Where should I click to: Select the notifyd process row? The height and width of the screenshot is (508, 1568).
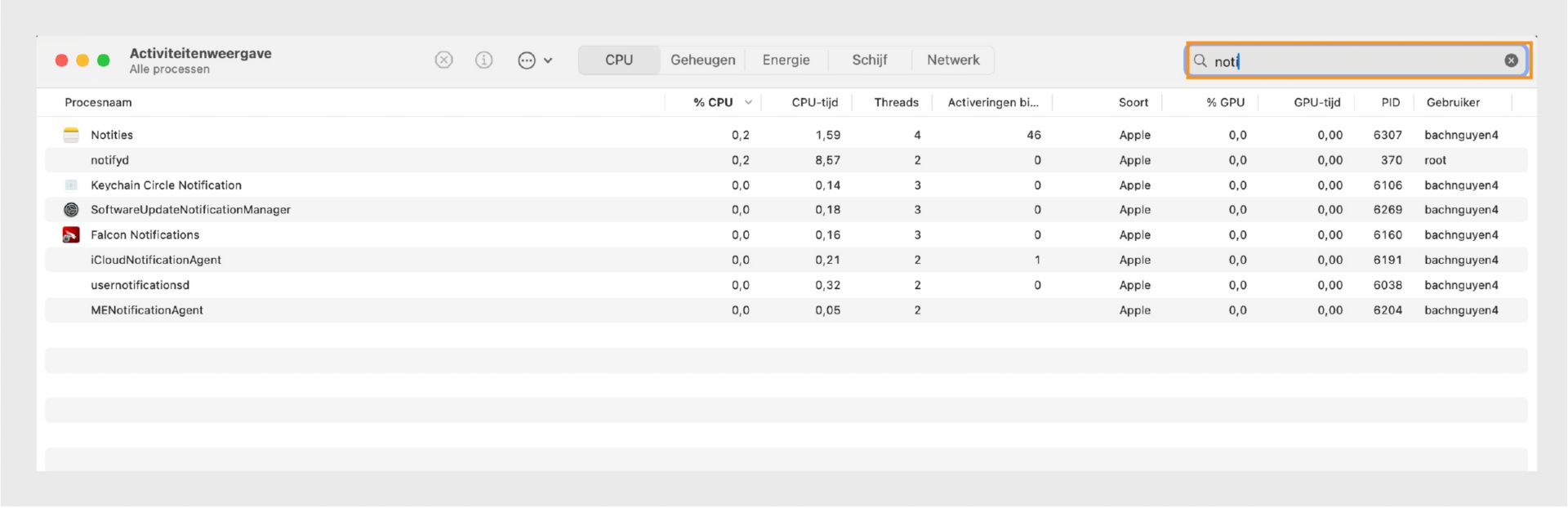[786, 160]
